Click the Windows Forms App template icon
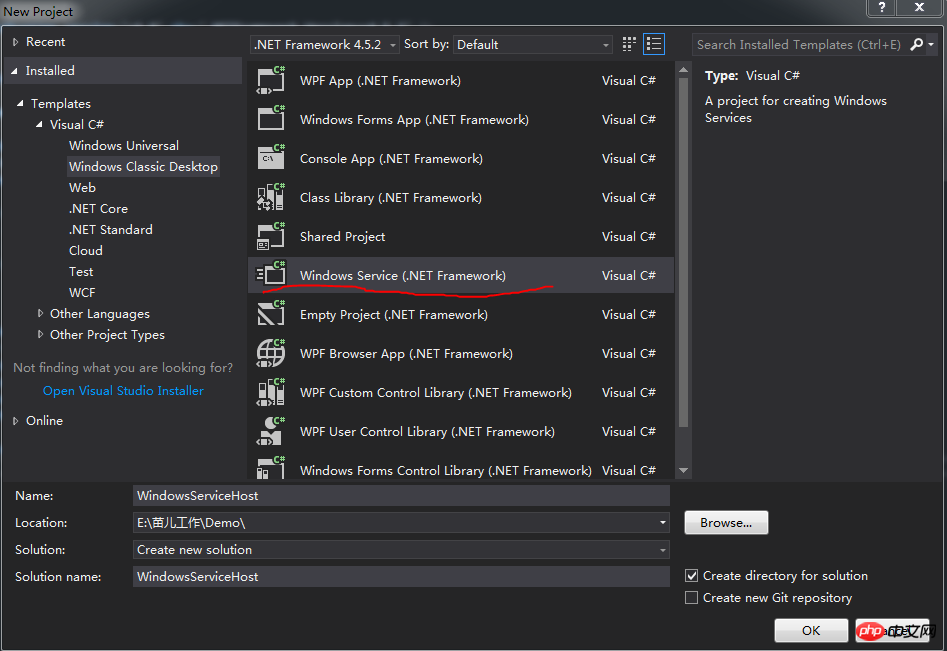The height and width of the screenshot is (651, 947). point(271,119)
